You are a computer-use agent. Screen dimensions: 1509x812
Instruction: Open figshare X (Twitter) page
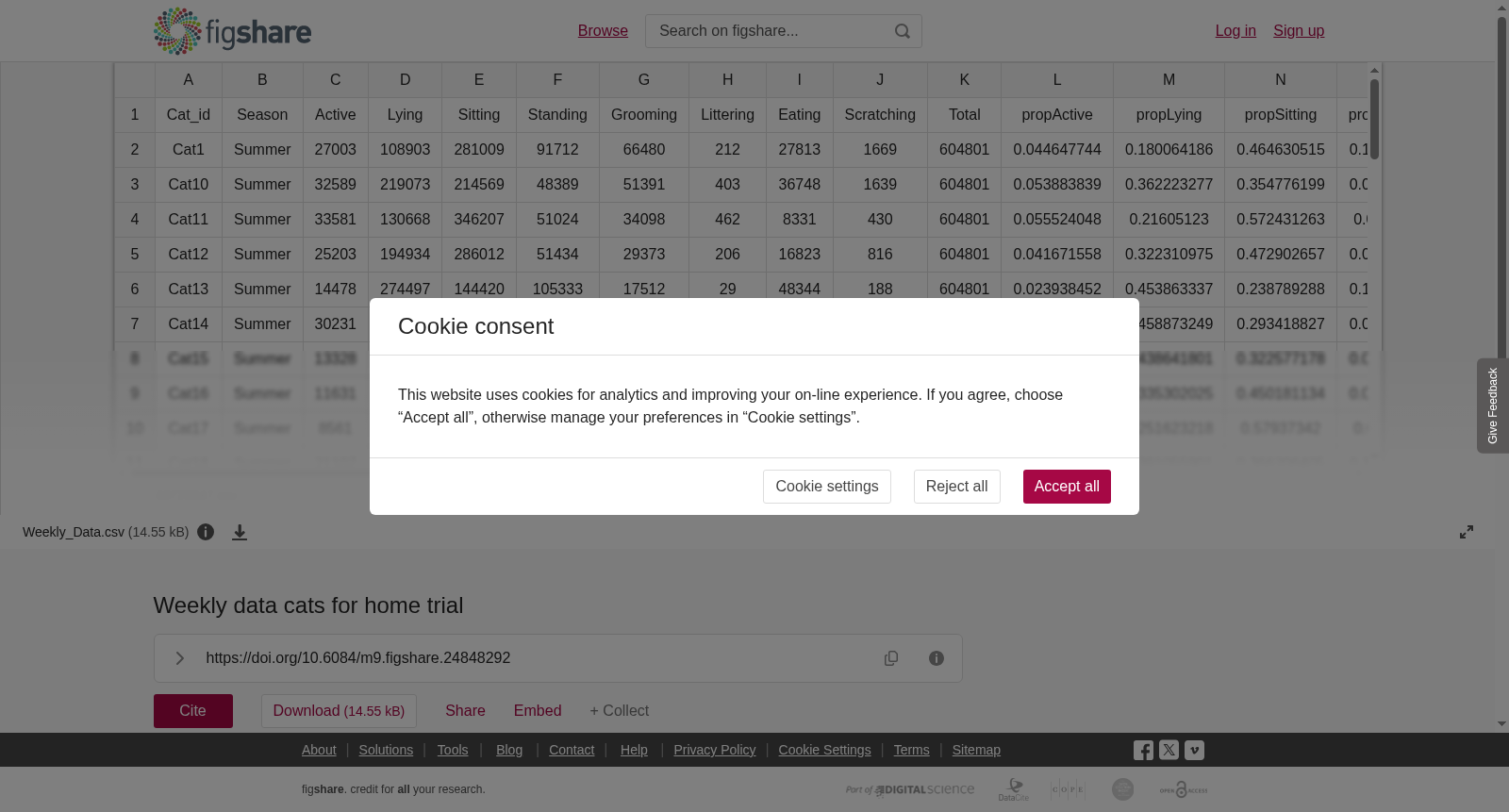click(1169, 751)
